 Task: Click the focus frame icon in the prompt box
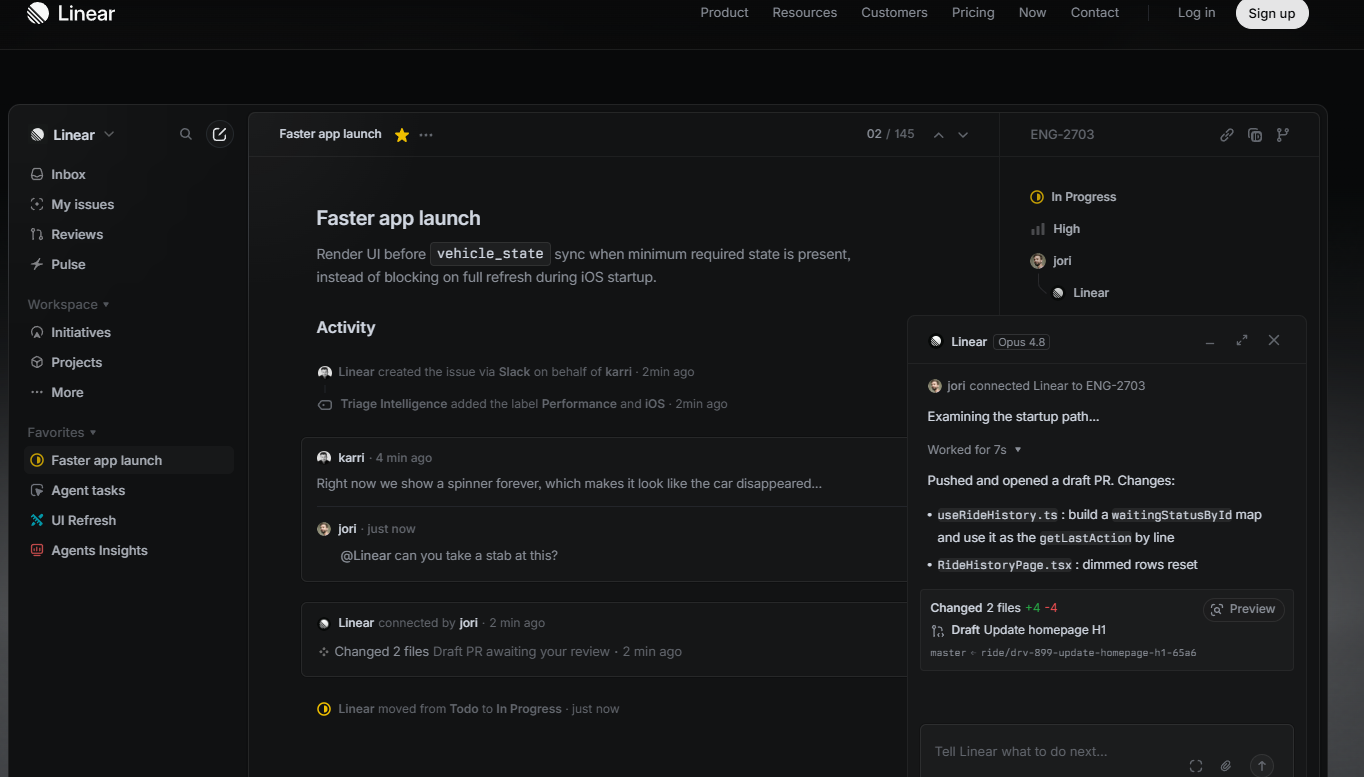coord(1196,766)
